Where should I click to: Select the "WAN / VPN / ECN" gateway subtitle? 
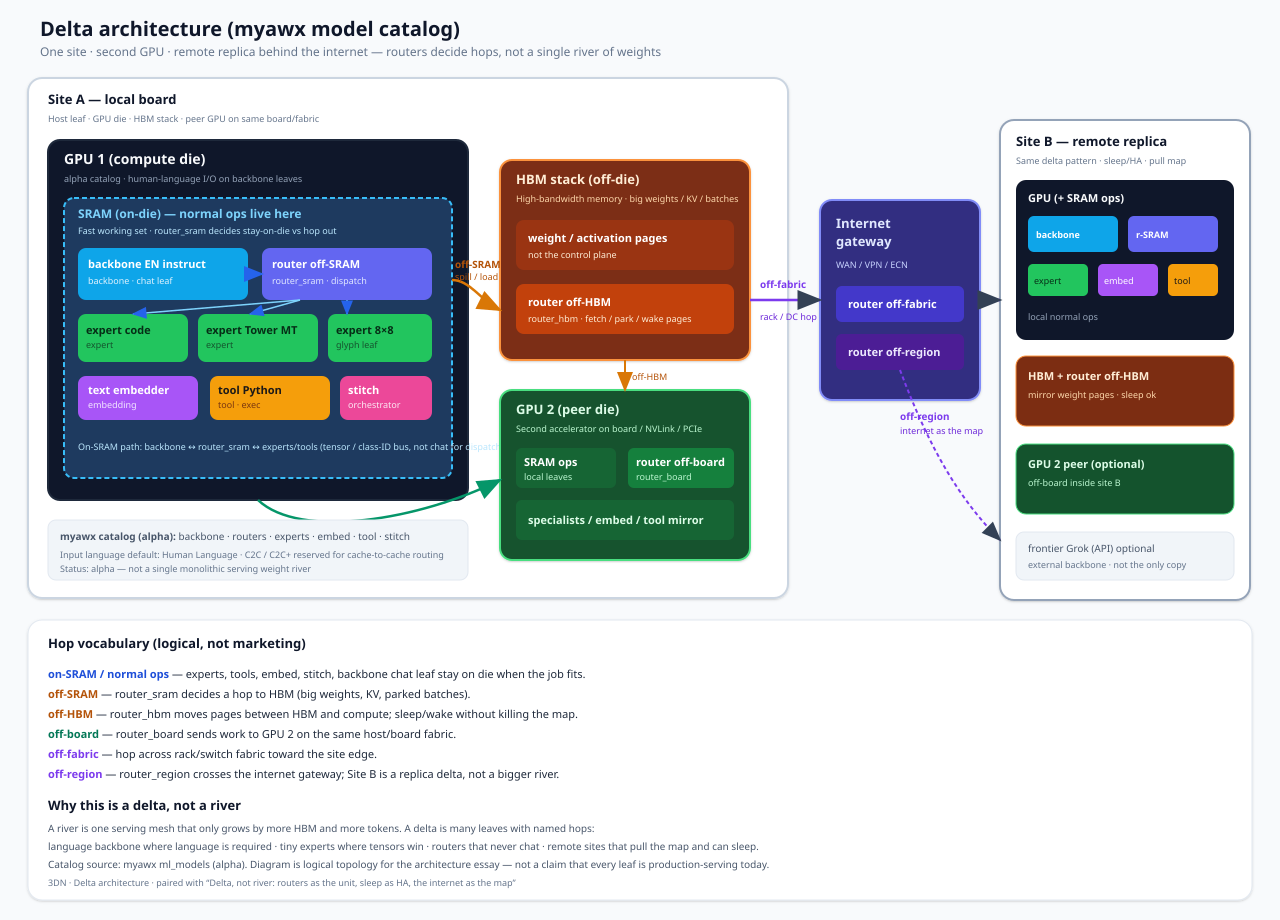pyautogui.click(x=872, y=265)
